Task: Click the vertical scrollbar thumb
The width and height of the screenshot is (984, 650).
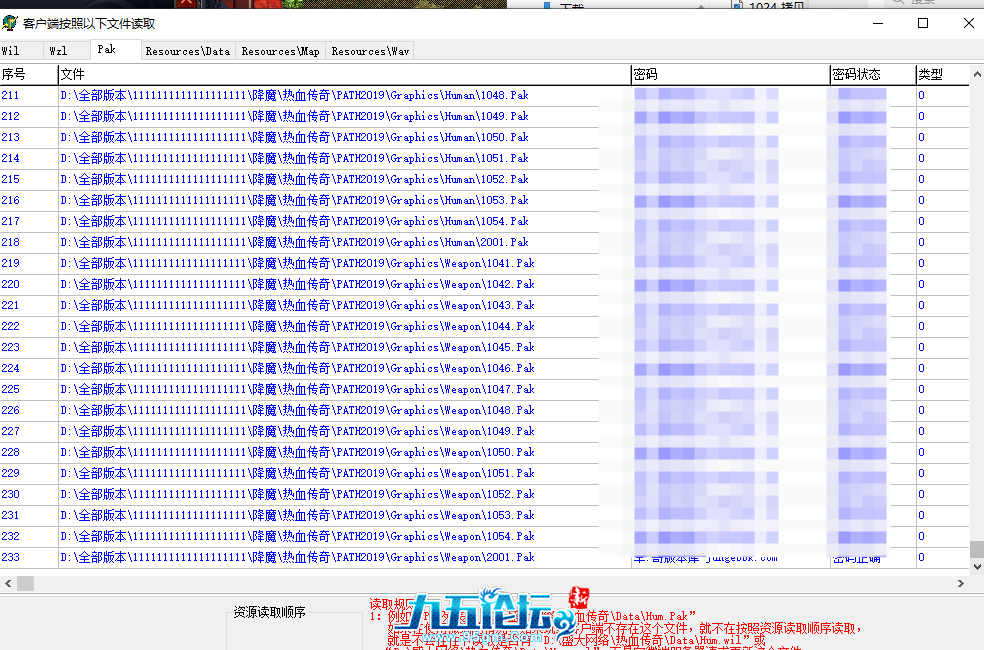Action: point(976,550)
